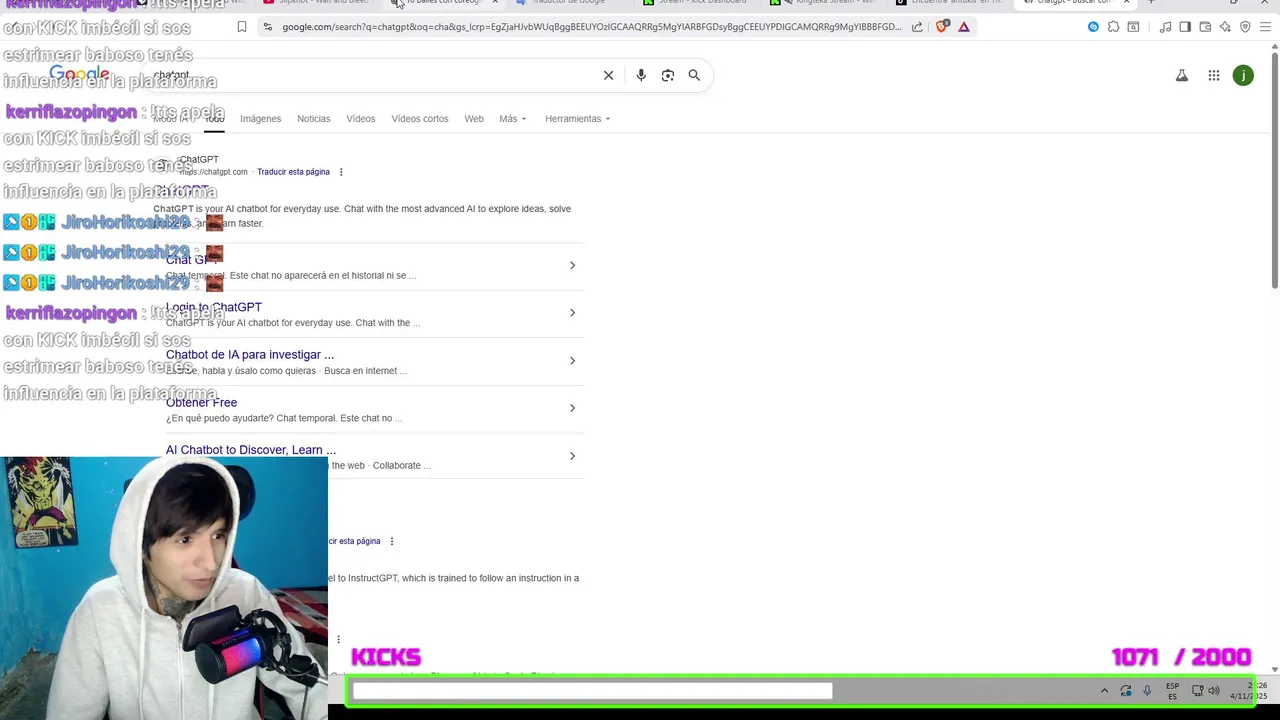Switch to the Traductor de Google browser tab
The image size is (1280, 720).
pos(568,3)
